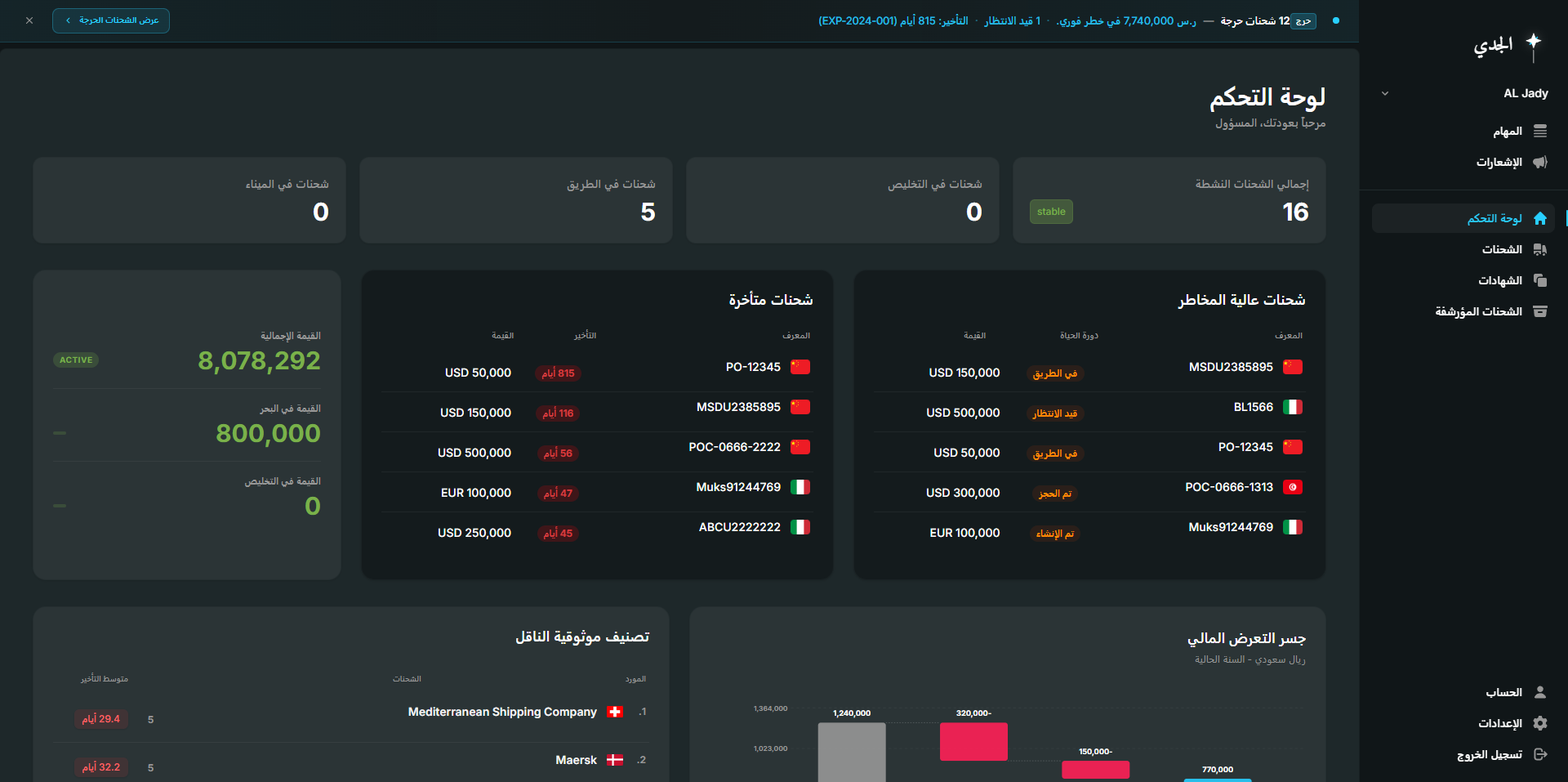
Task: Click the certificates copy icon
Action: click(x=1540, y=280)
